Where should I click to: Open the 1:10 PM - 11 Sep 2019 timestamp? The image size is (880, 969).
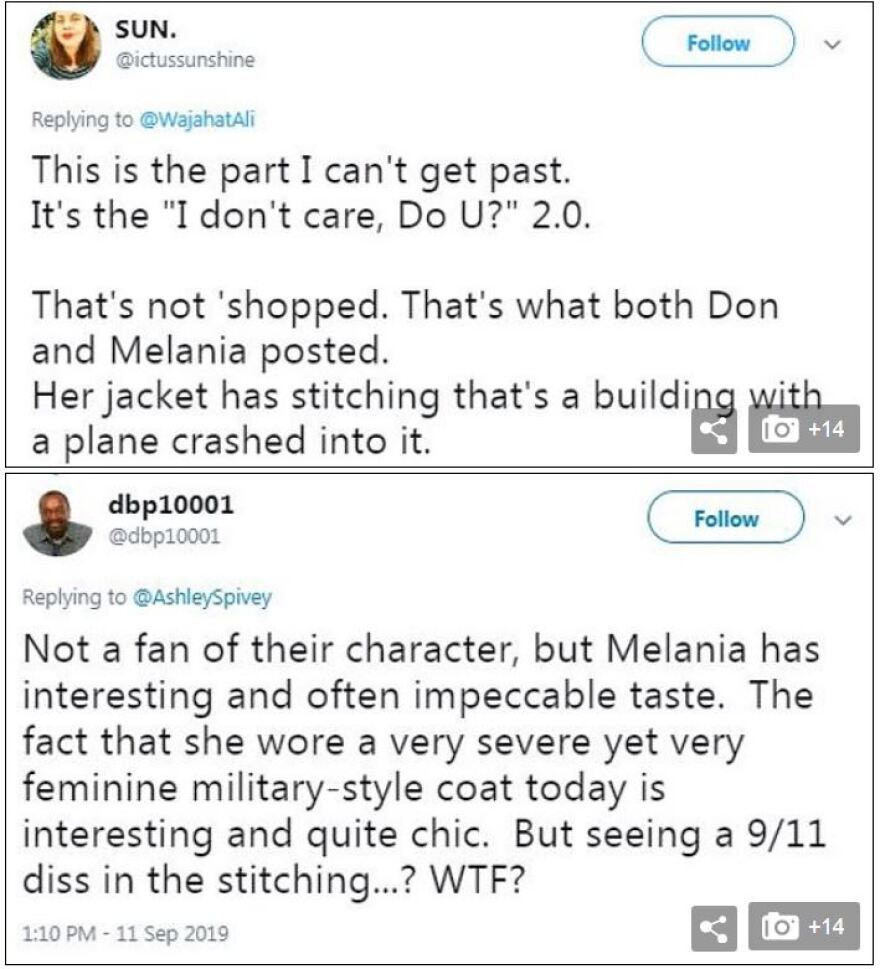pyautogui.click(x=125, y=934)
